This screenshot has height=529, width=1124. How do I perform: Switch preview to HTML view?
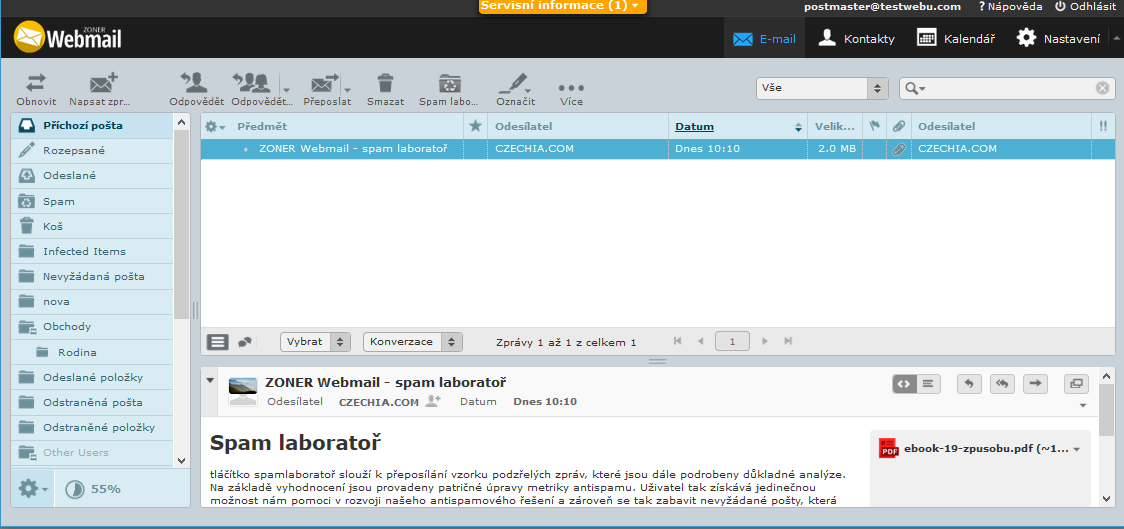pos(904,383)
